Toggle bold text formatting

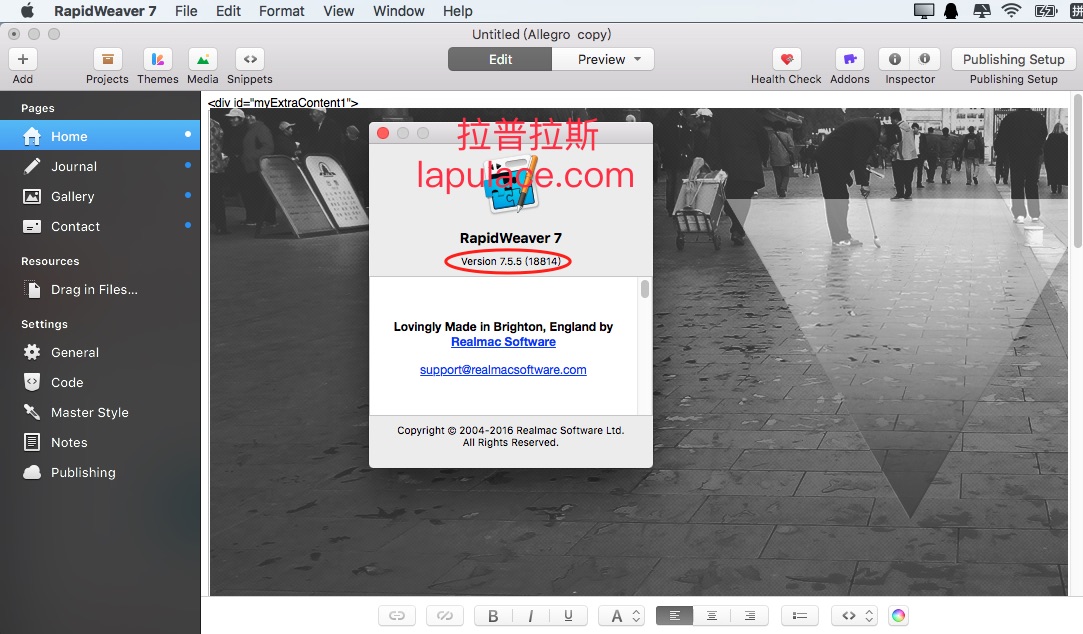[x=493, y=615]
